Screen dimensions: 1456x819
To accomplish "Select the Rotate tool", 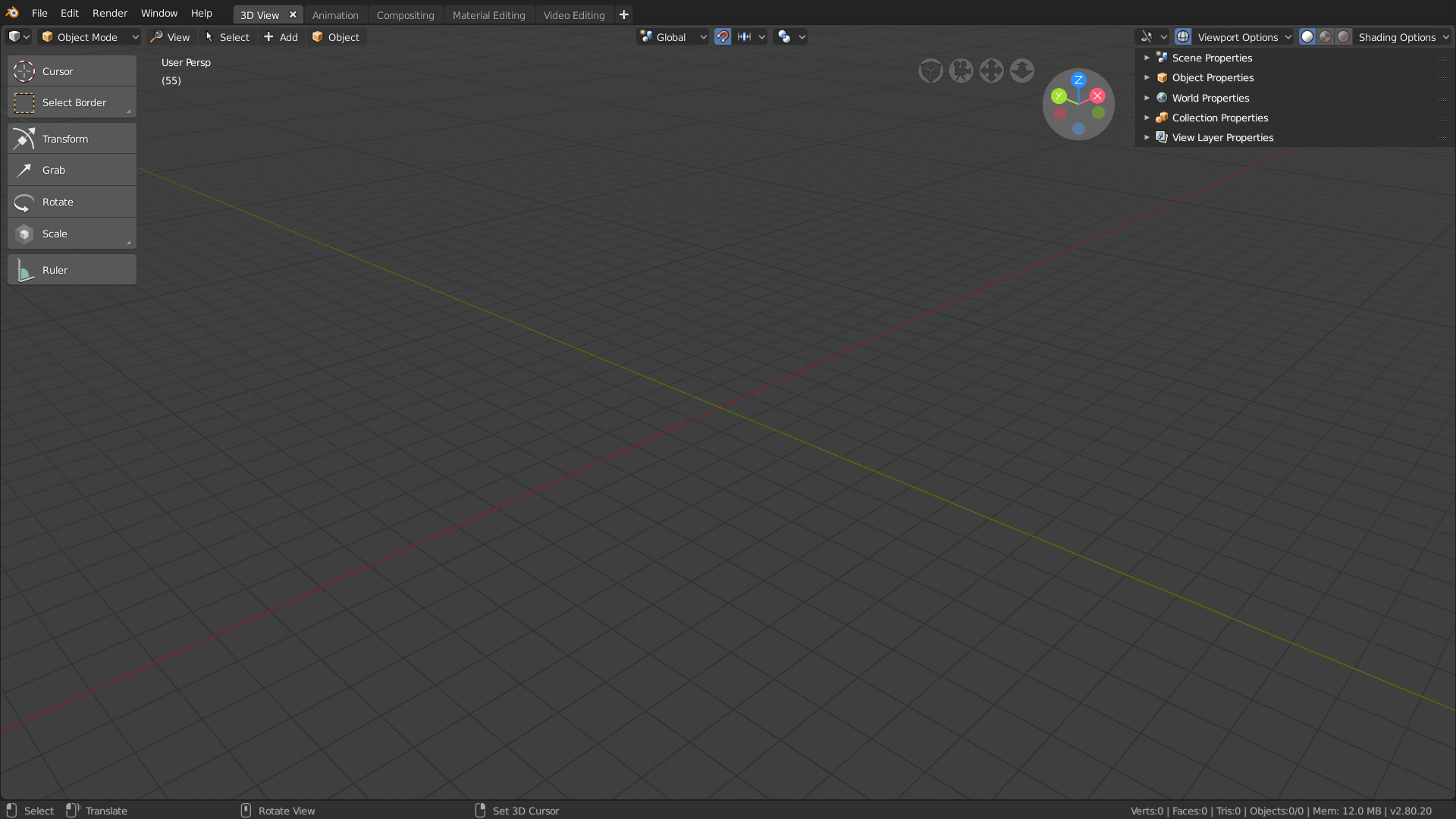I will [x=71, y=201].
